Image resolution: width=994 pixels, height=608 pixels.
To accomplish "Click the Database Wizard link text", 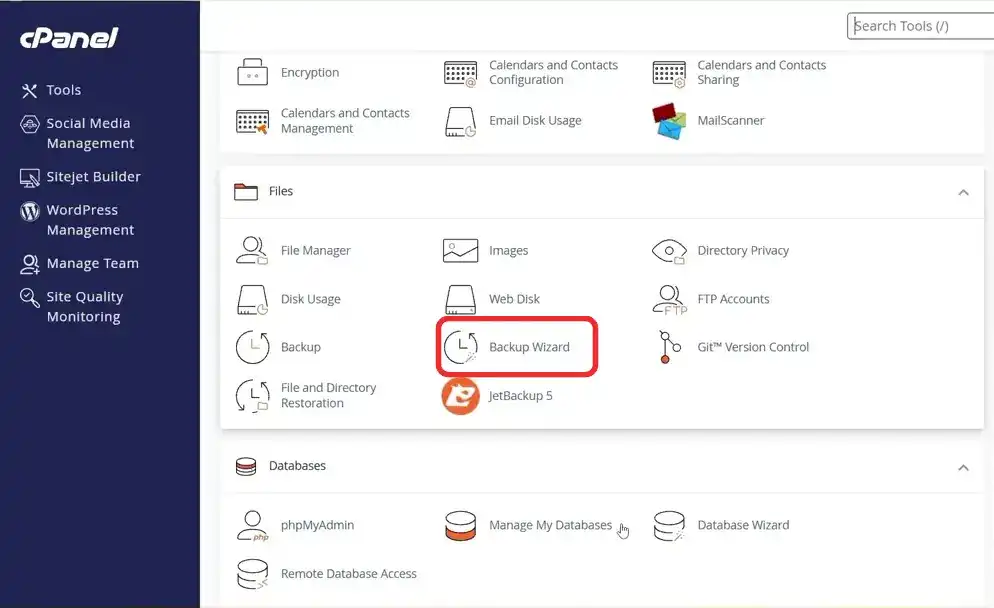I will (743, 525).
